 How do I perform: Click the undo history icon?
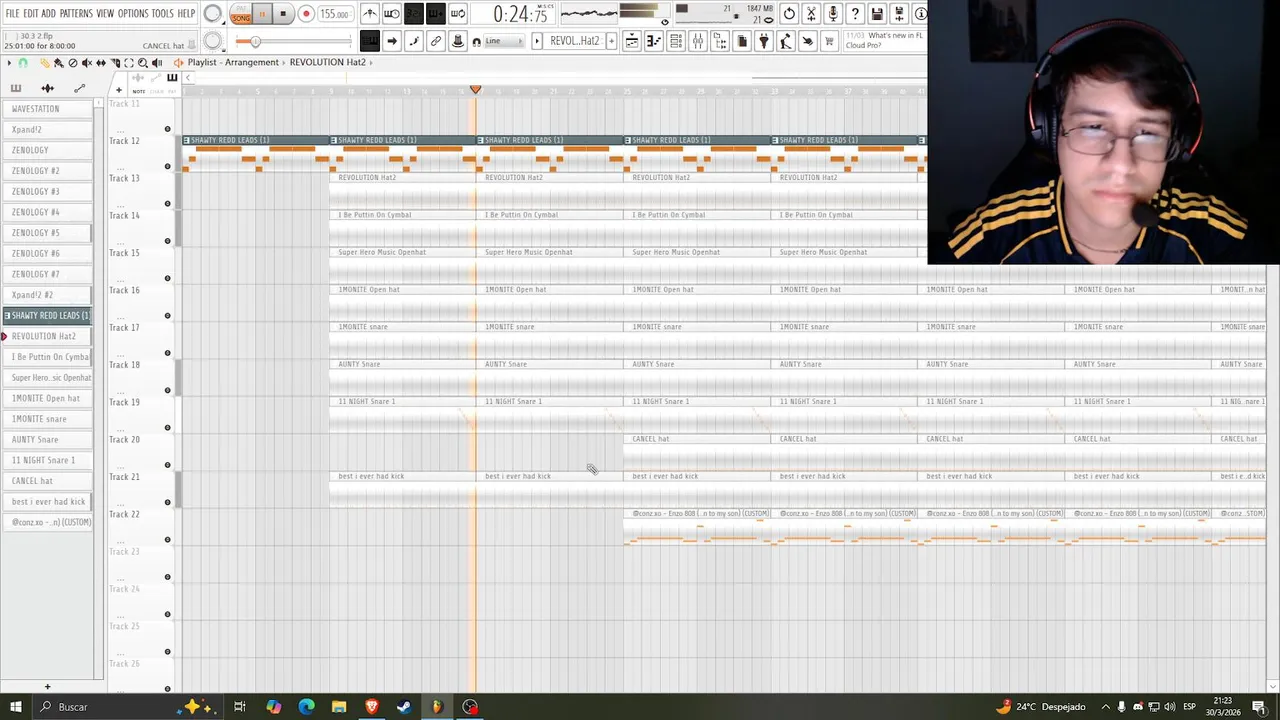point(789,14)
